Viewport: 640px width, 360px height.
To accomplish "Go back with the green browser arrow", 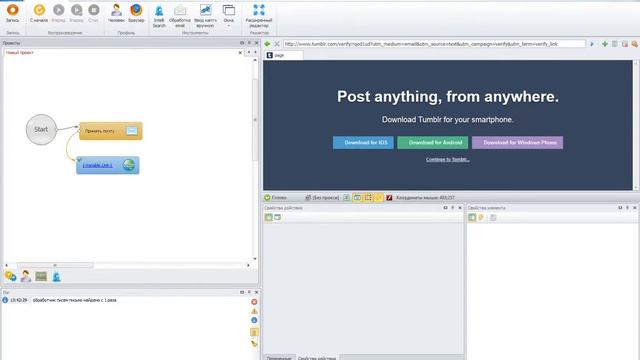I will click(267, 44).
